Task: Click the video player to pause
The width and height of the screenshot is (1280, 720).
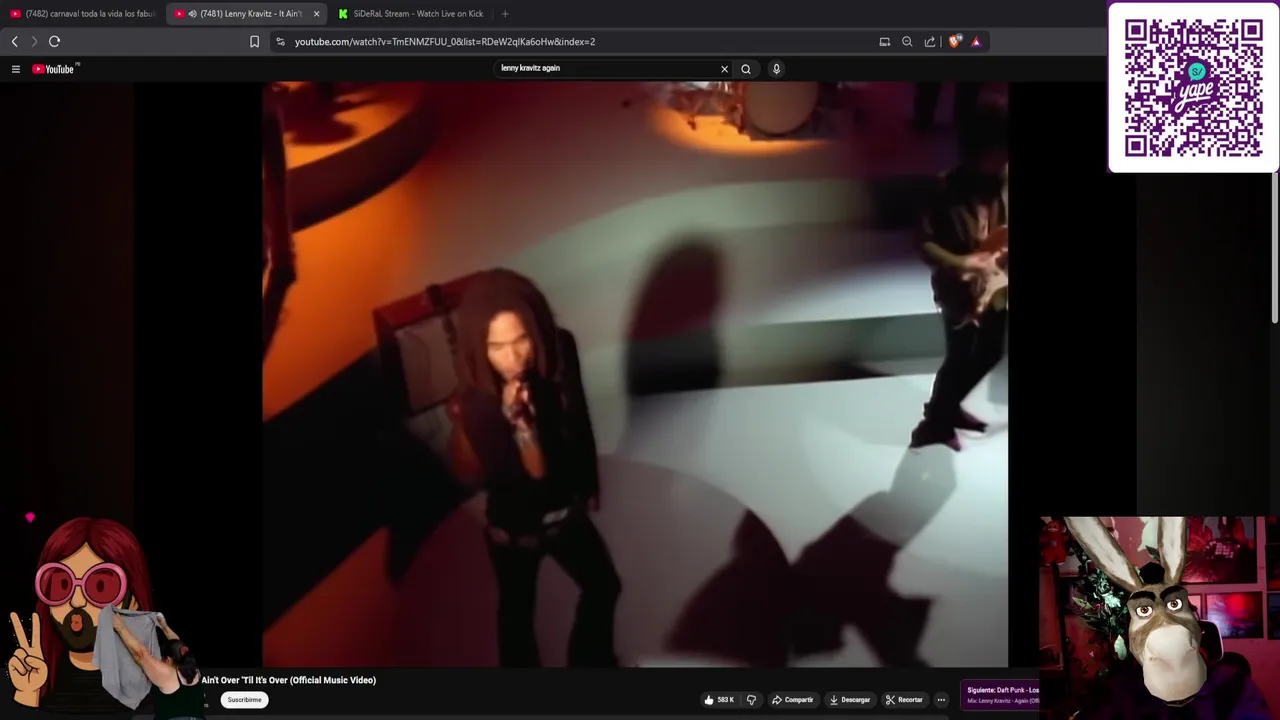Action: [635, 374]
